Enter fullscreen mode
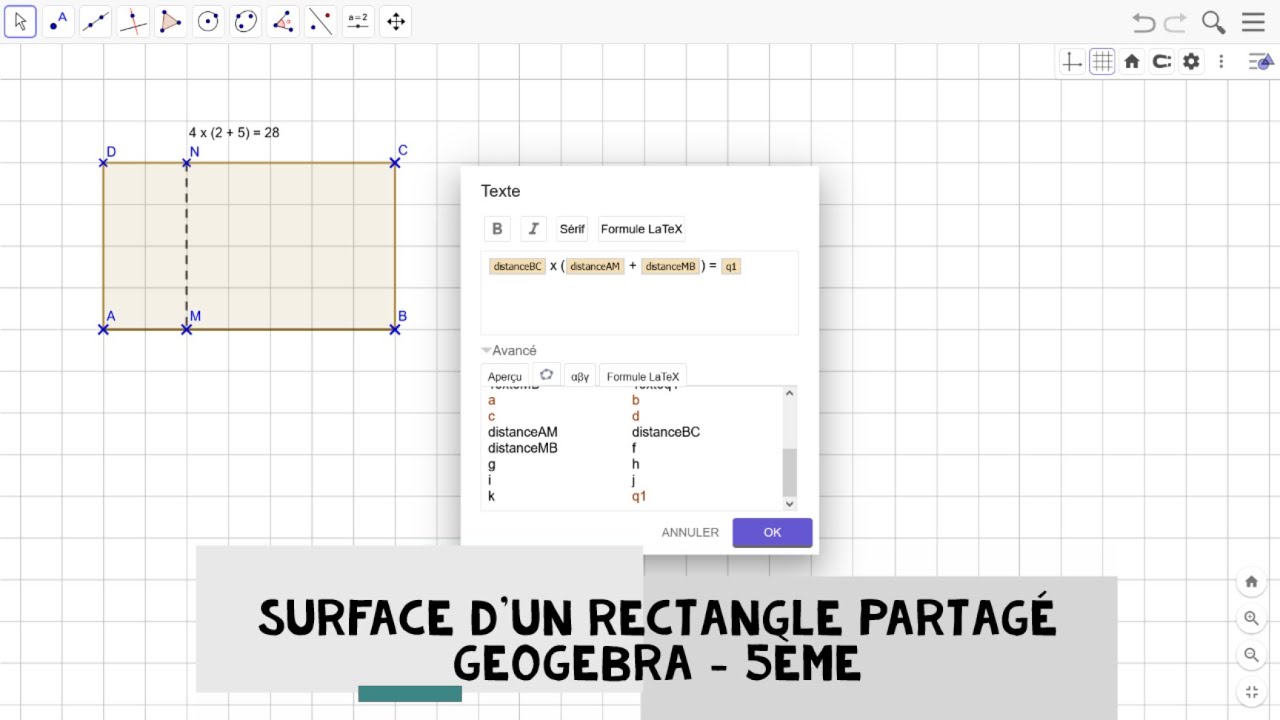 (x=1252, y=692)
